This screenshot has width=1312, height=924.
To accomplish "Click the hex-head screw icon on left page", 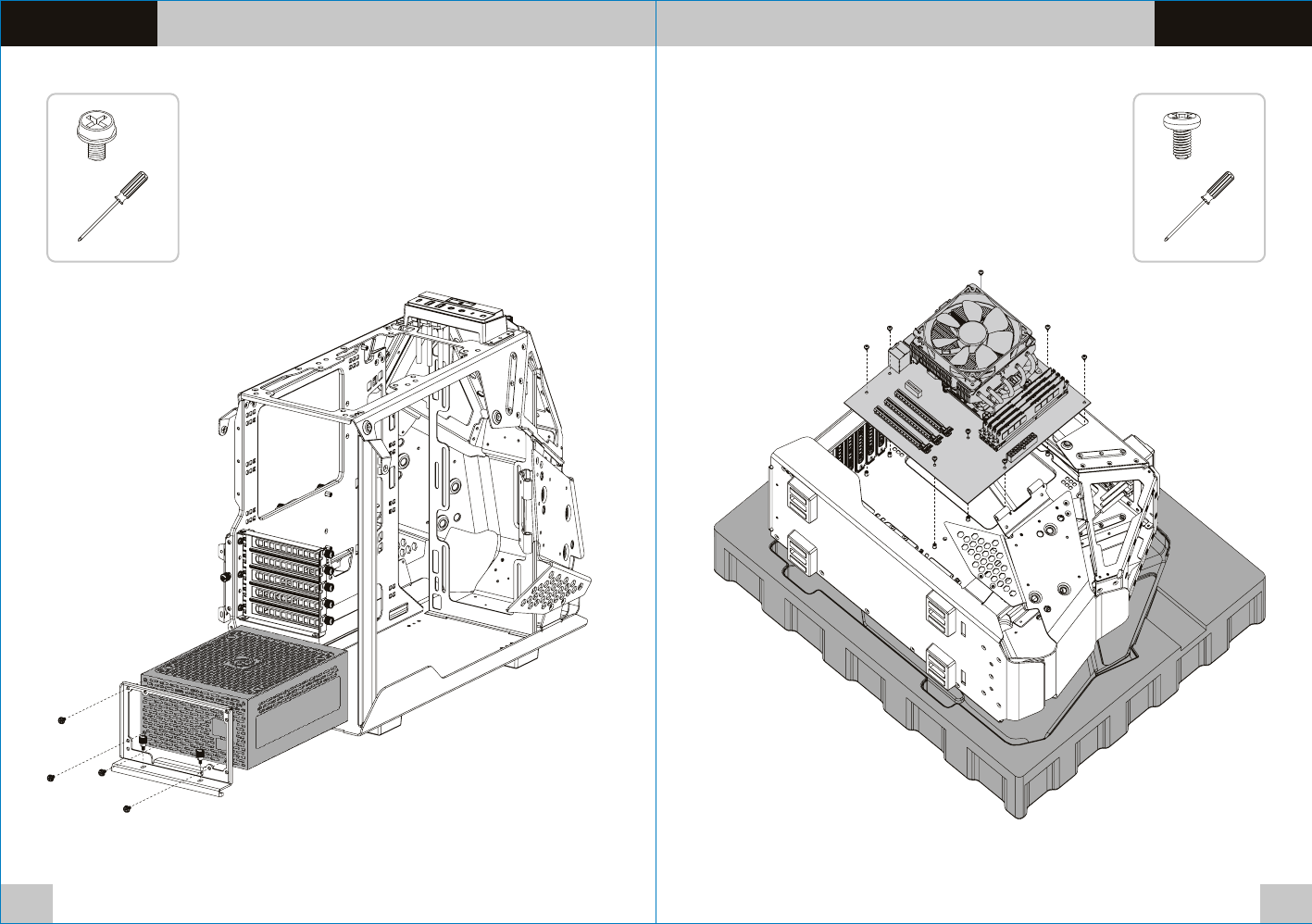I will (93, 136).
